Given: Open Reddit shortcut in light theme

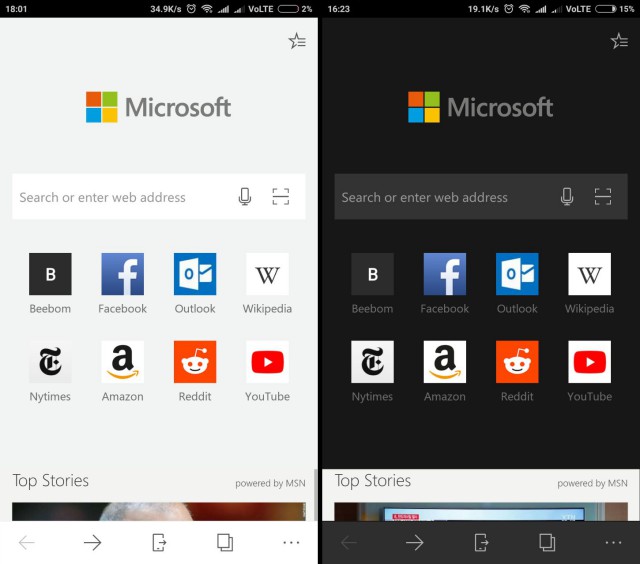Looking at the screenshot, I should click(x=195, y=371).
